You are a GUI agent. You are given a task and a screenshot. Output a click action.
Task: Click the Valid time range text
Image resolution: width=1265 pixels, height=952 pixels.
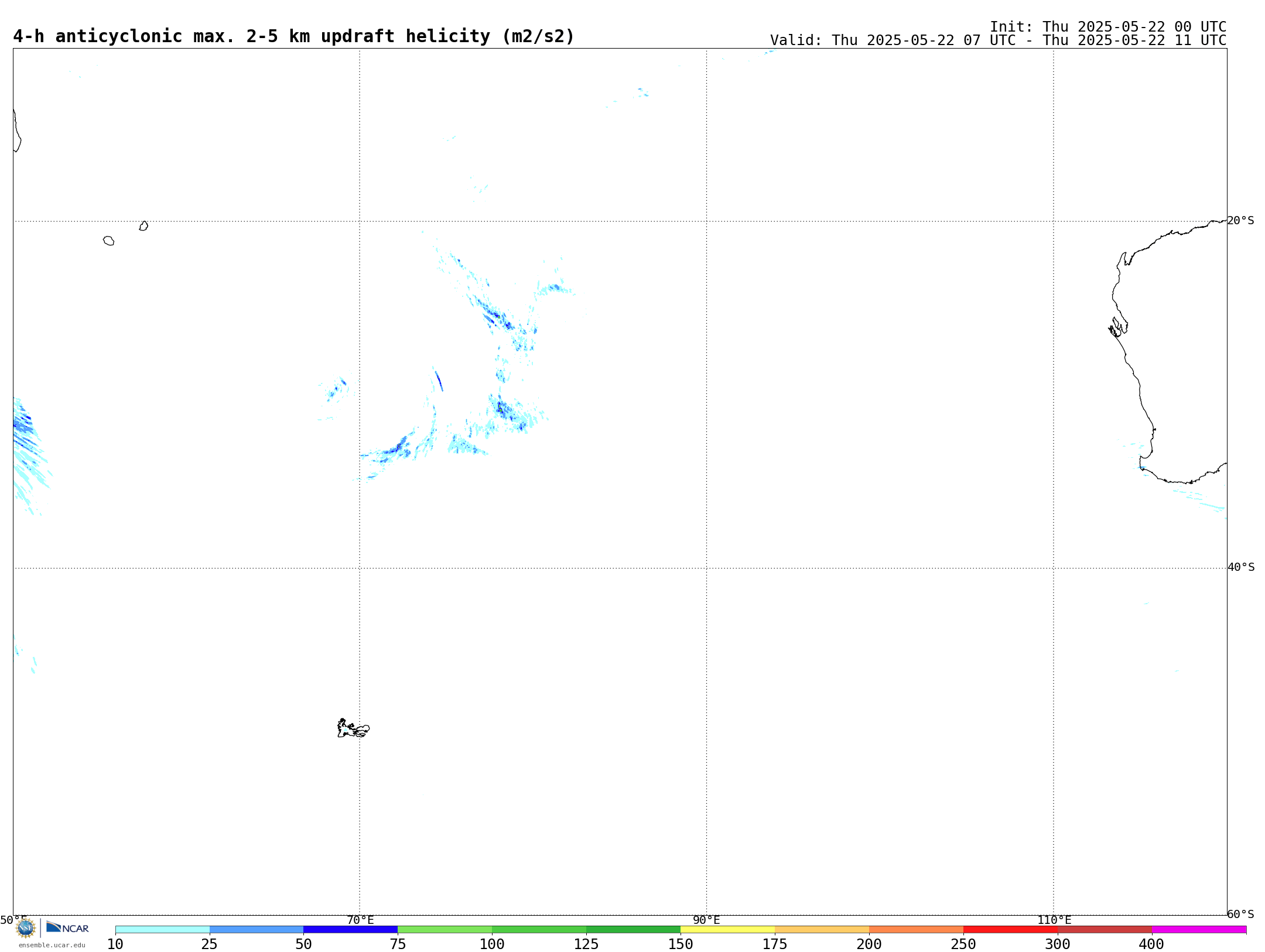tap(998, 40)
